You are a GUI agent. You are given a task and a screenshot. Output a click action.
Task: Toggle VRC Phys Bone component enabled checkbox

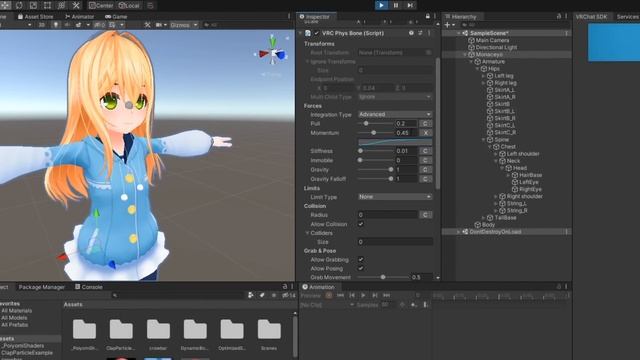[x=317, y=33]
